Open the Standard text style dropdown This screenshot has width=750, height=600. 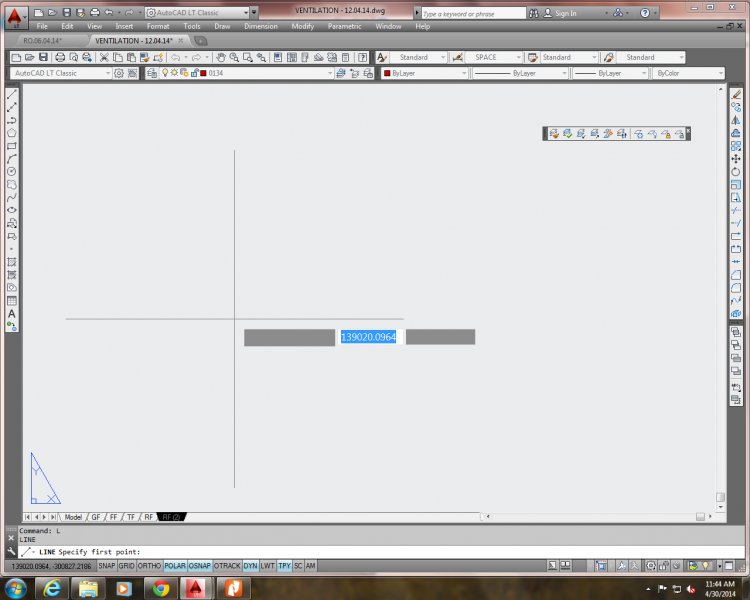[418, 57]
